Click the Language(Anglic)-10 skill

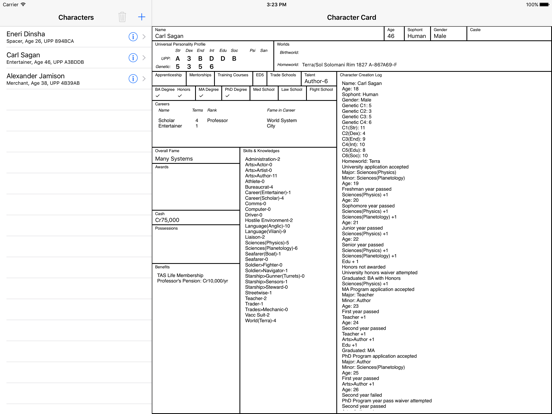(268, 226)
